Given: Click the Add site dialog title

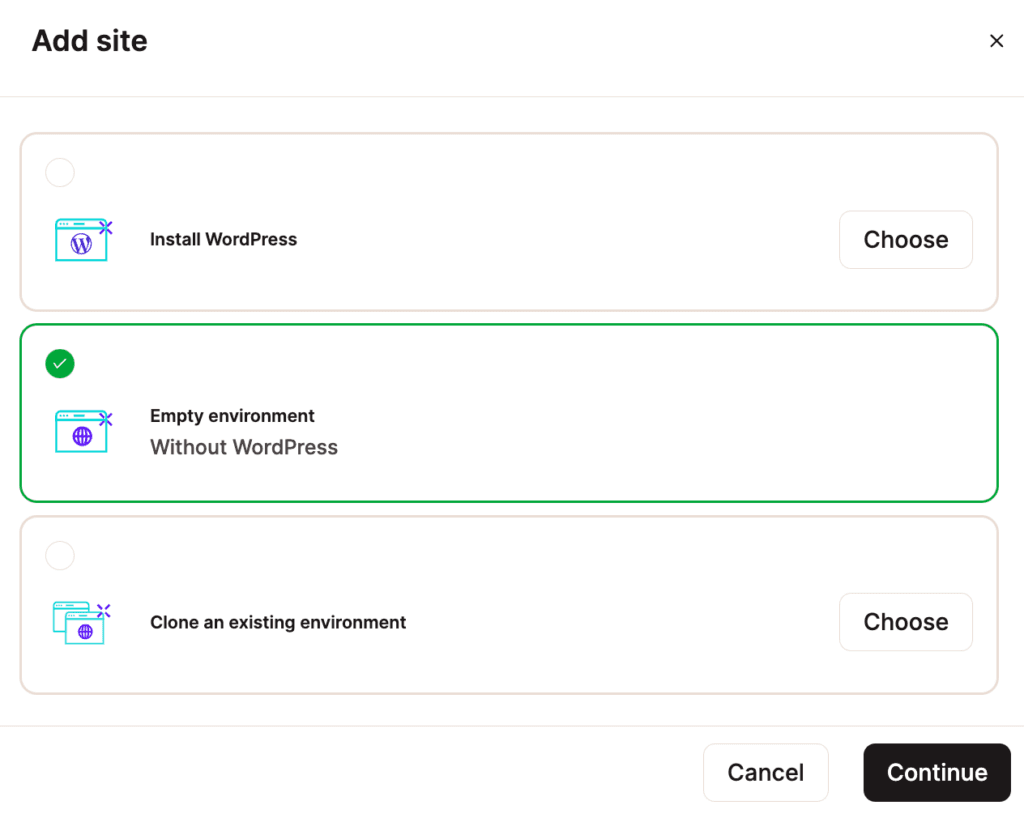Looking at the screenshot, I should coord(89,40).
